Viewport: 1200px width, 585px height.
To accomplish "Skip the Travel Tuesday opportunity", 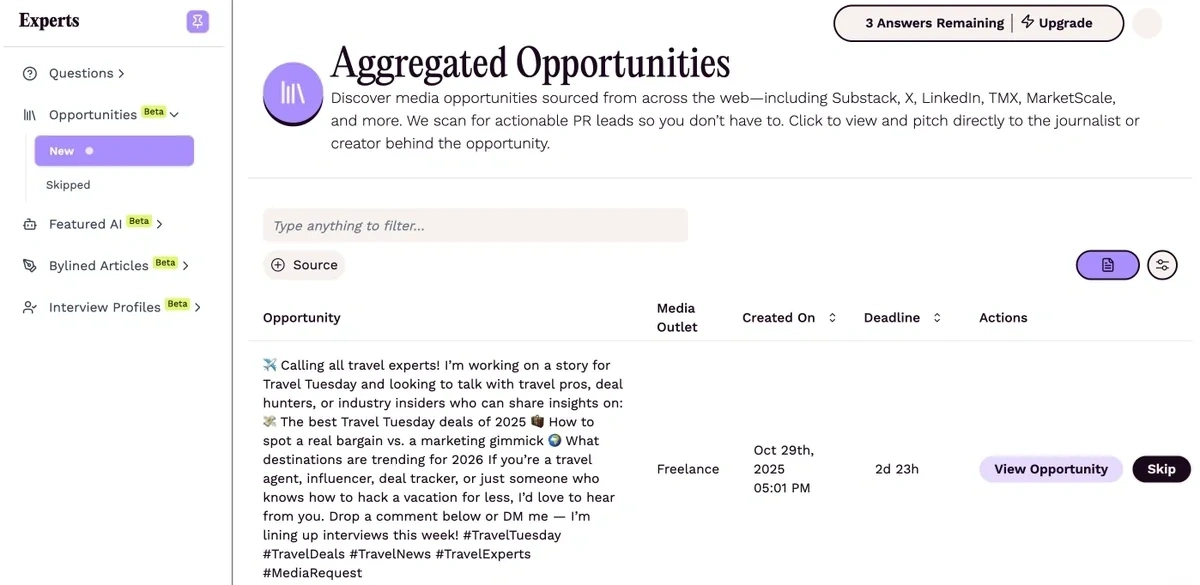I will coord(1161,469).
